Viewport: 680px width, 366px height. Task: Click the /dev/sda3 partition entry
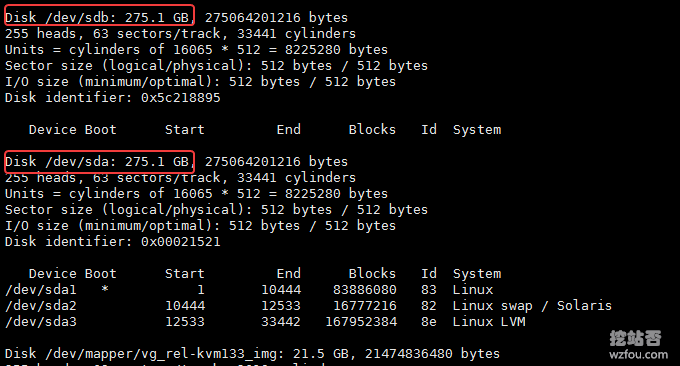click(x=41, y=321)
